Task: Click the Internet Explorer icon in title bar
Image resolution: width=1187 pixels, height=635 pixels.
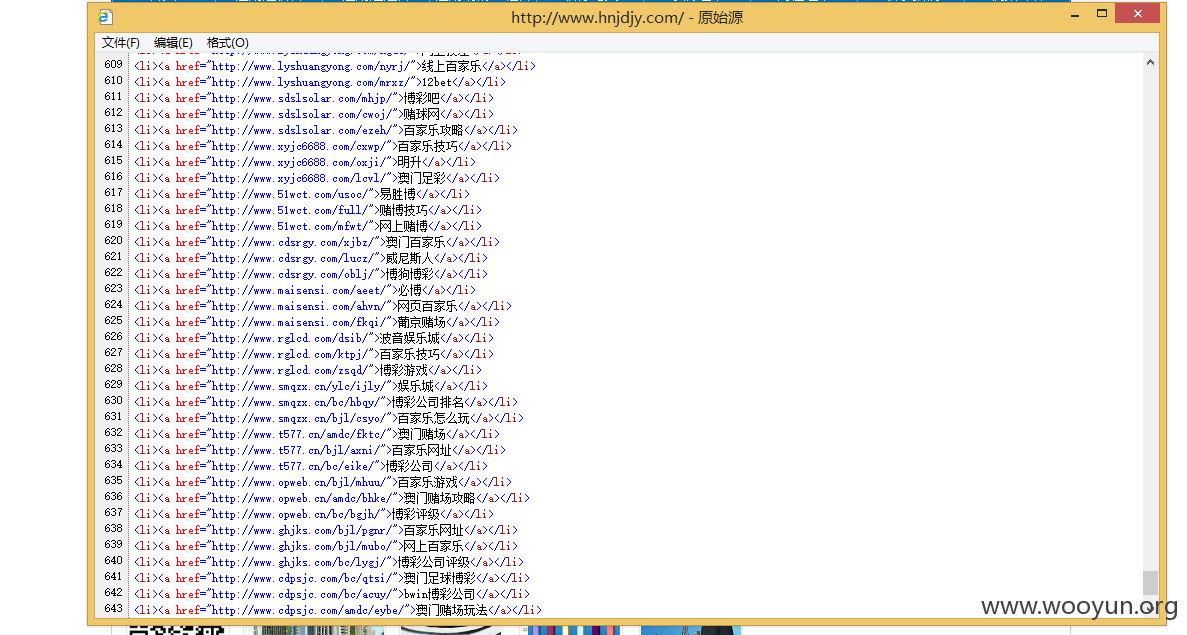Action: [x=106, y=17]
